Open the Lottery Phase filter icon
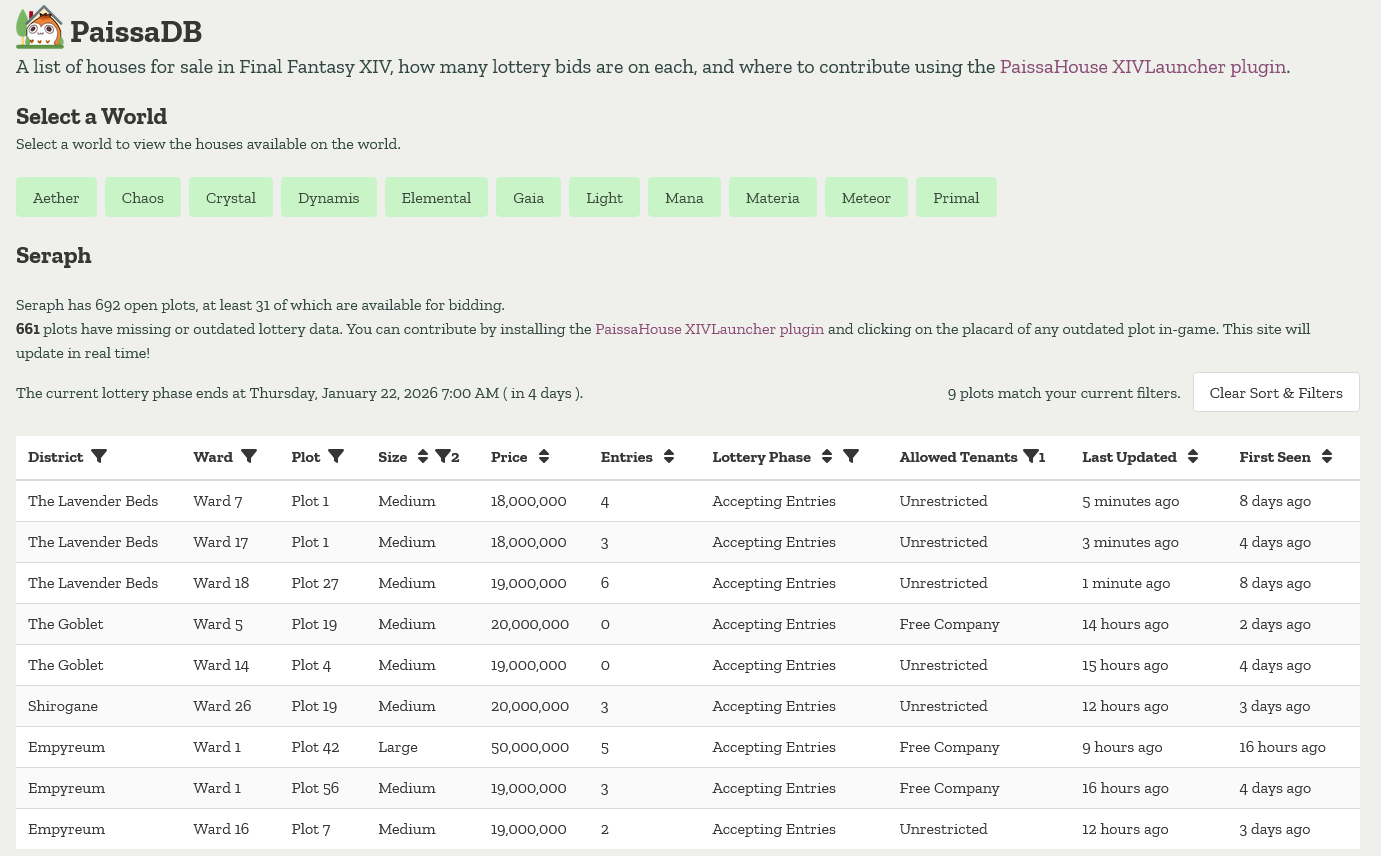The image size is (1381, 856). point(851,457)
